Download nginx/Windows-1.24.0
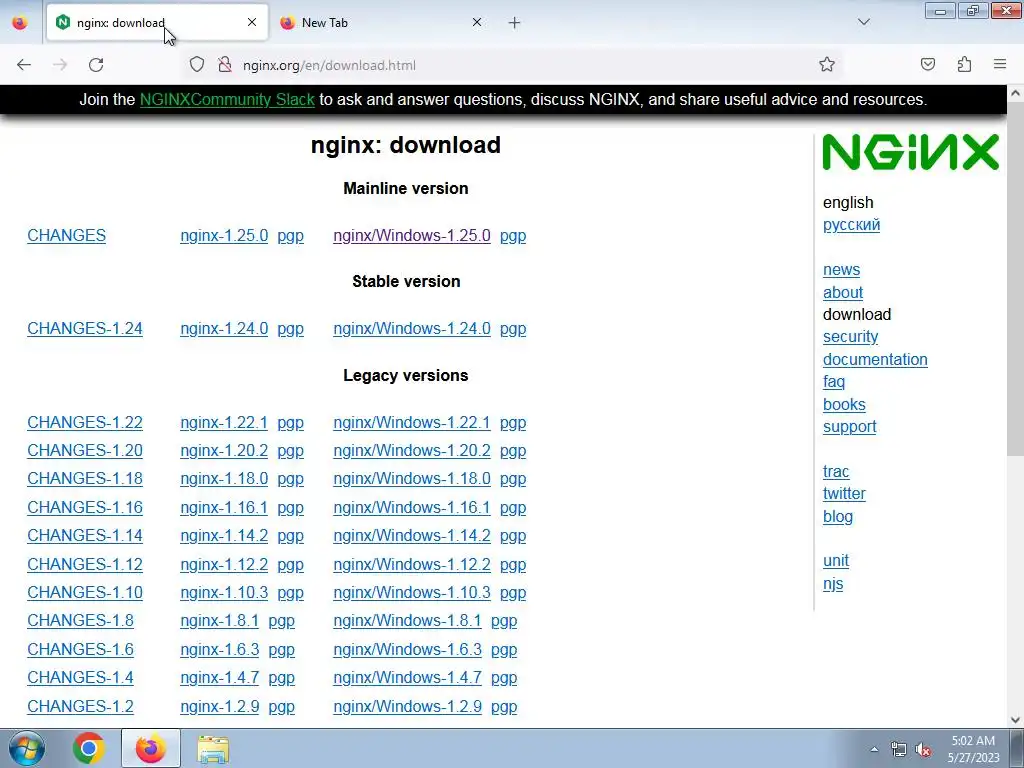This screenshot has width=1024, height=768. (x=411, y=328)
